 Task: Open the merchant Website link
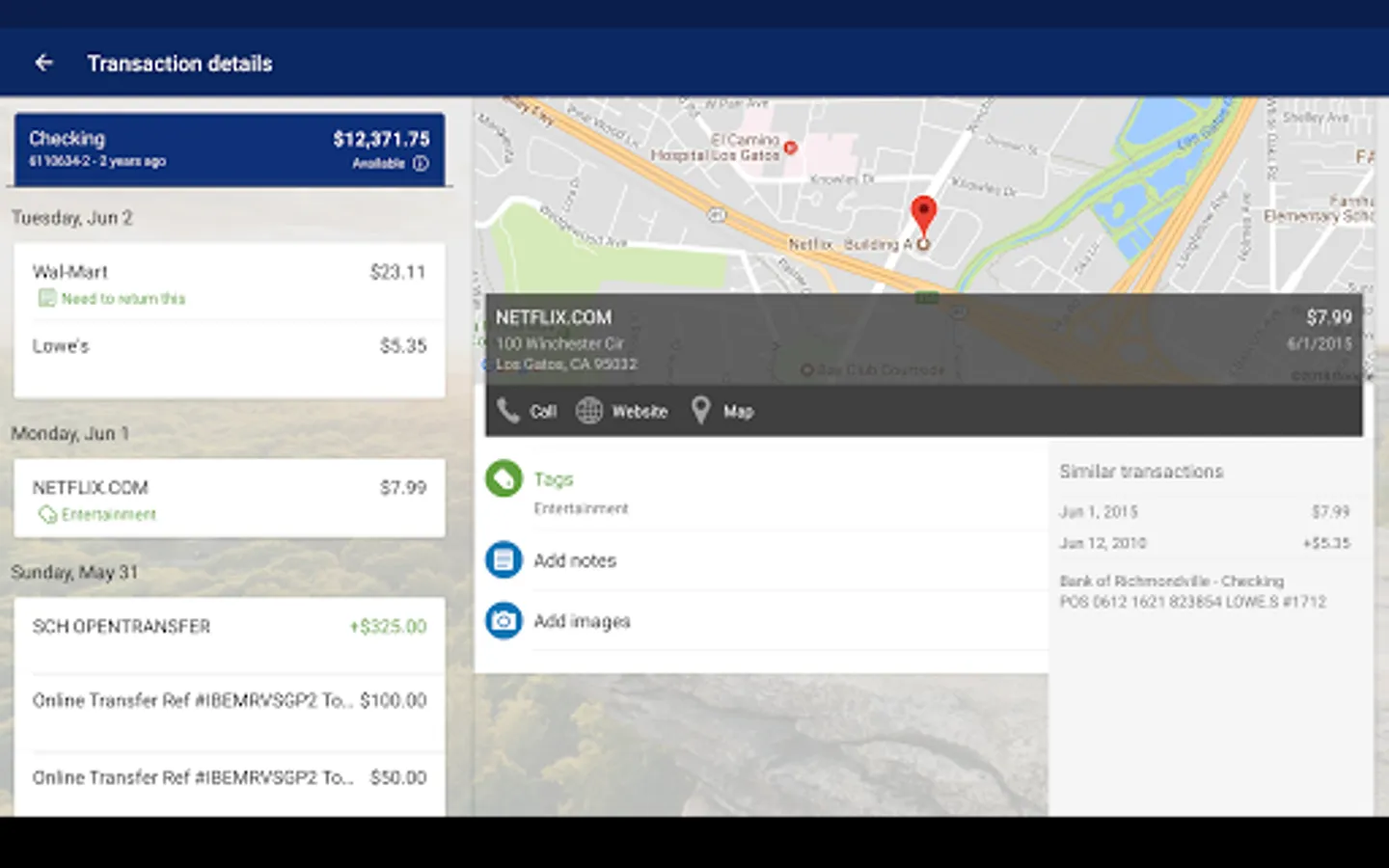click(x=640, y=412)
